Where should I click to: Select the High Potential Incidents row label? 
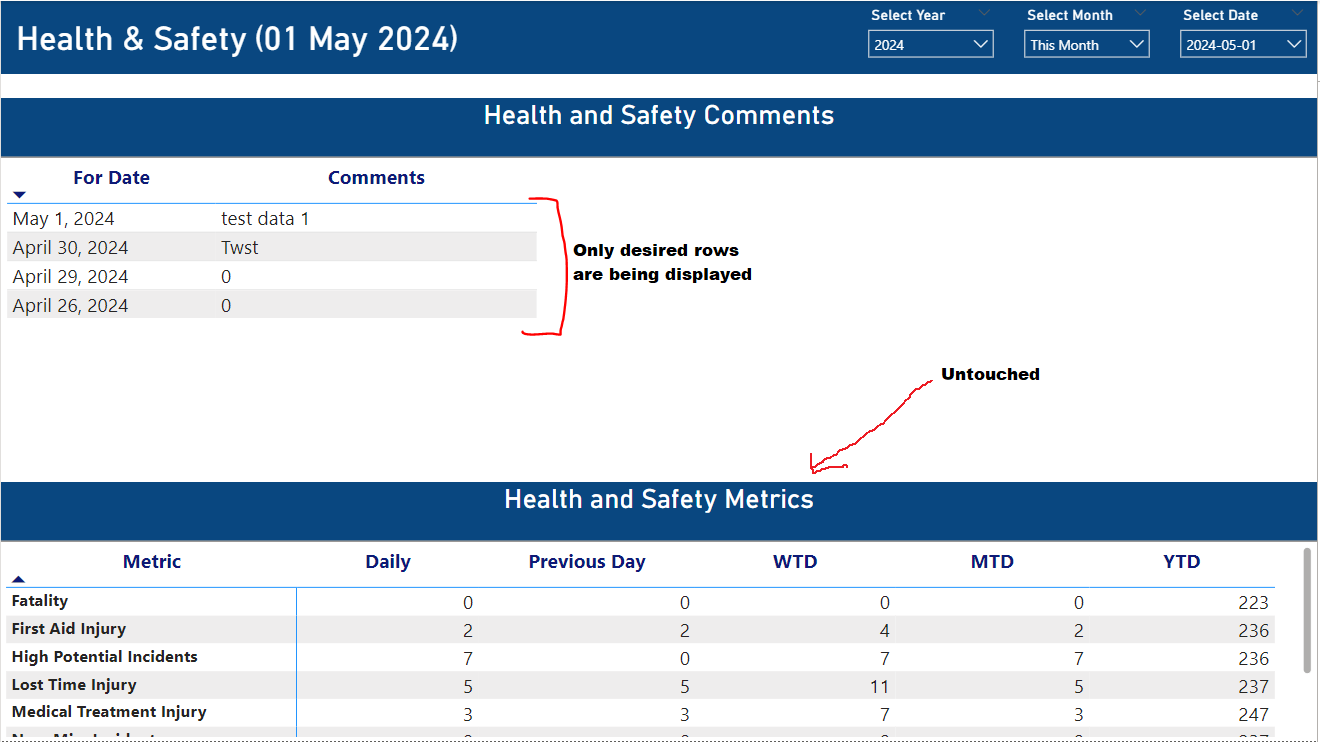tap(105, 657)
